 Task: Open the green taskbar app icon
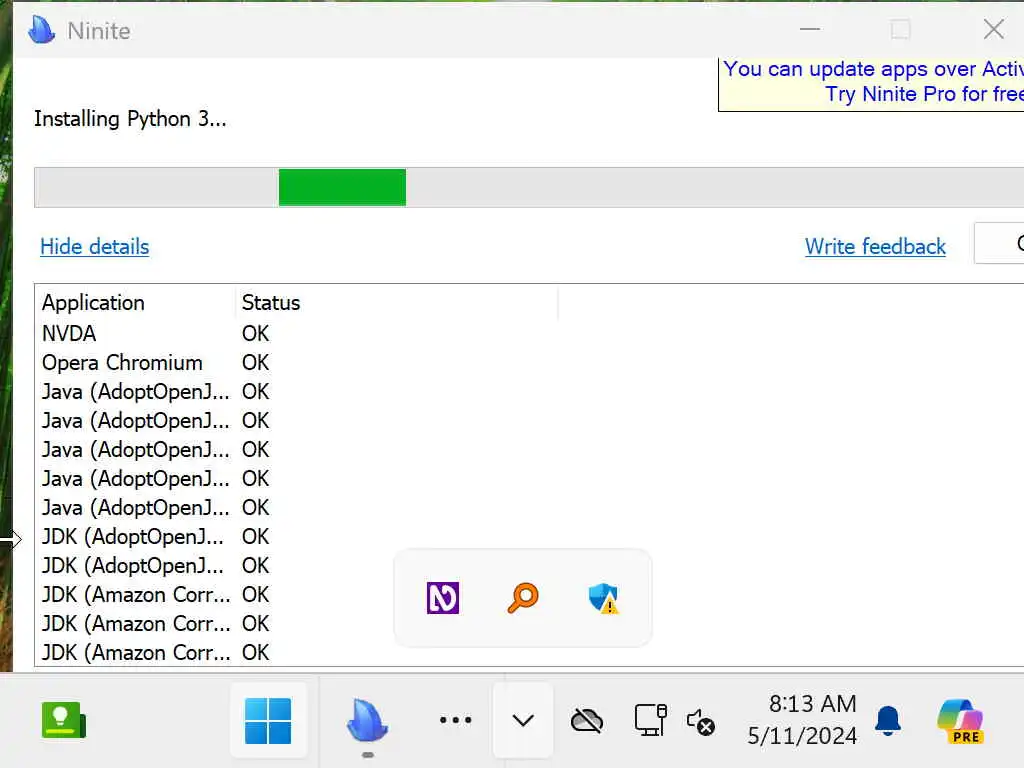pyautogui.click(x=63, y=720)
